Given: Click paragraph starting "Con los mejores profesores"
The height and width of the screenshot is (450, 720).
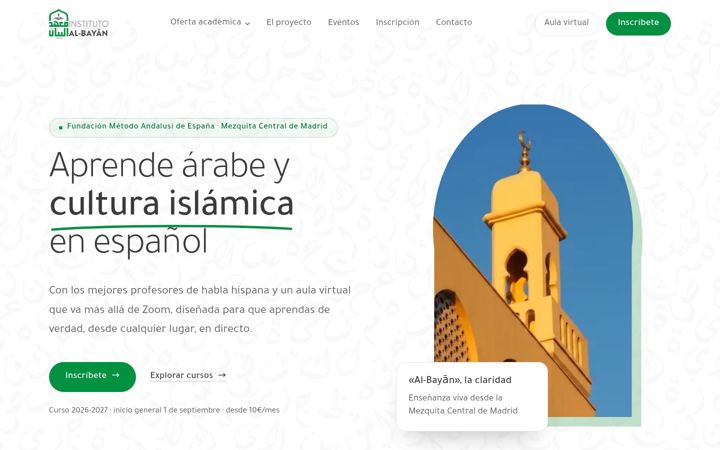Looking at the screenshot, I should 200,309.
